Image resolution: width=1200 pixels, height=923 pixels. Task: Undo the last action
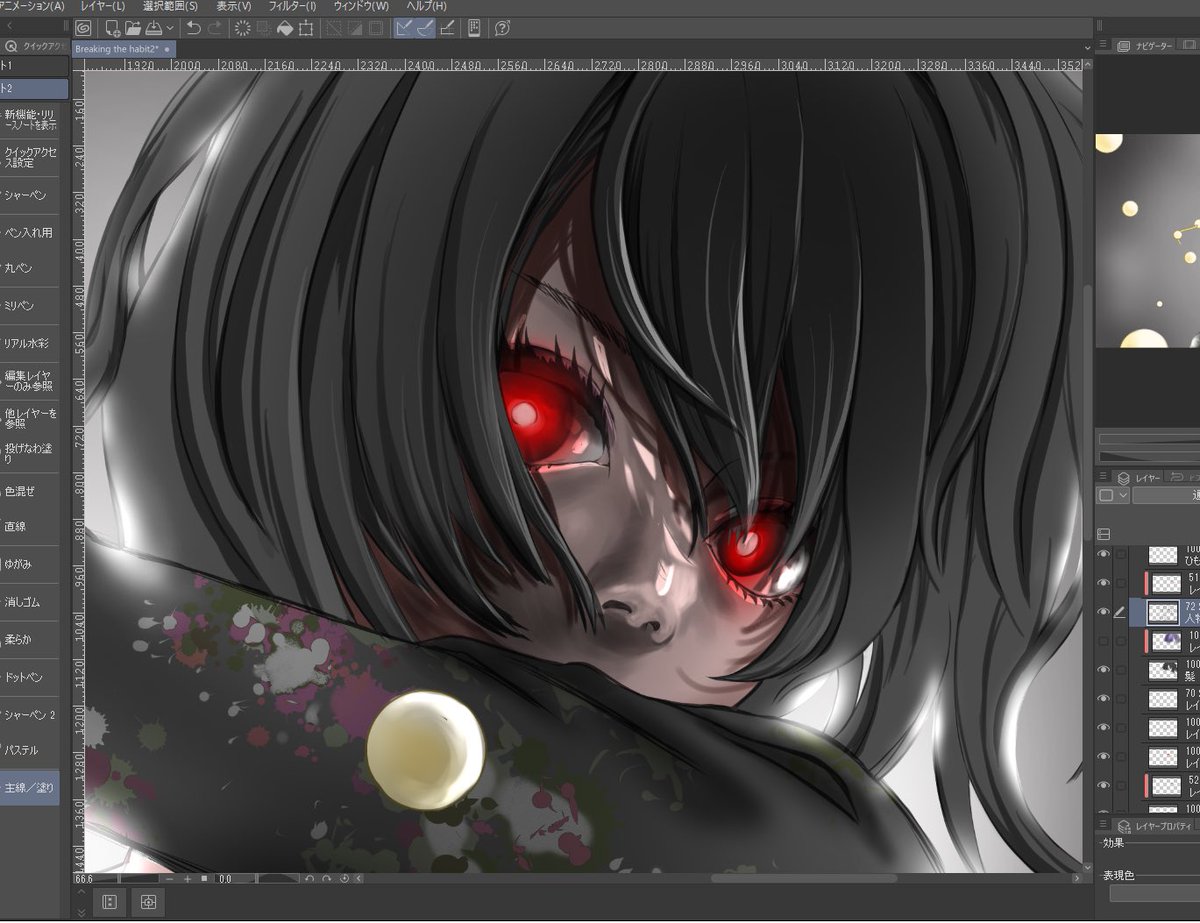click(194, 28)
